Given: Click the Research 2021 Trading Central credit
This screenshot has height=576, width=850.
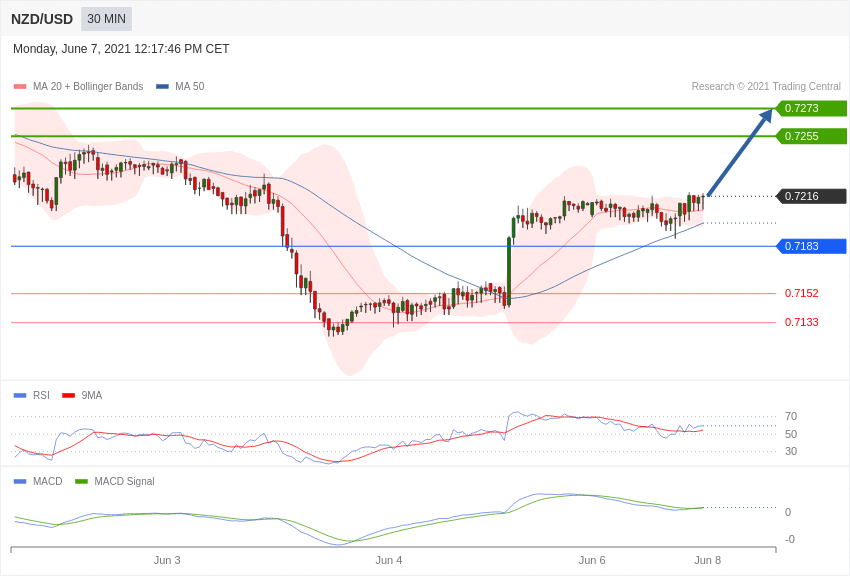Looking at the screenshot, I should [766, 86].
